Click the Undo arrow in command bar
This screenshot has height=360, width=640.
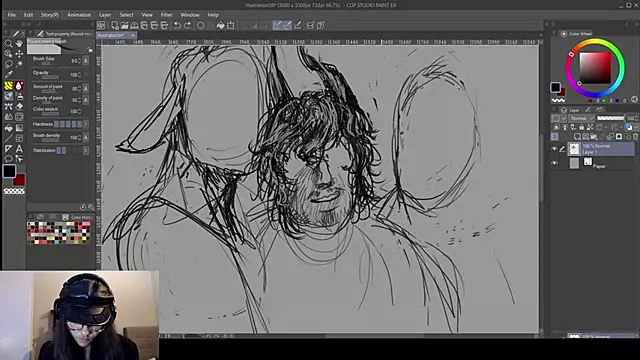pos(177,25)
